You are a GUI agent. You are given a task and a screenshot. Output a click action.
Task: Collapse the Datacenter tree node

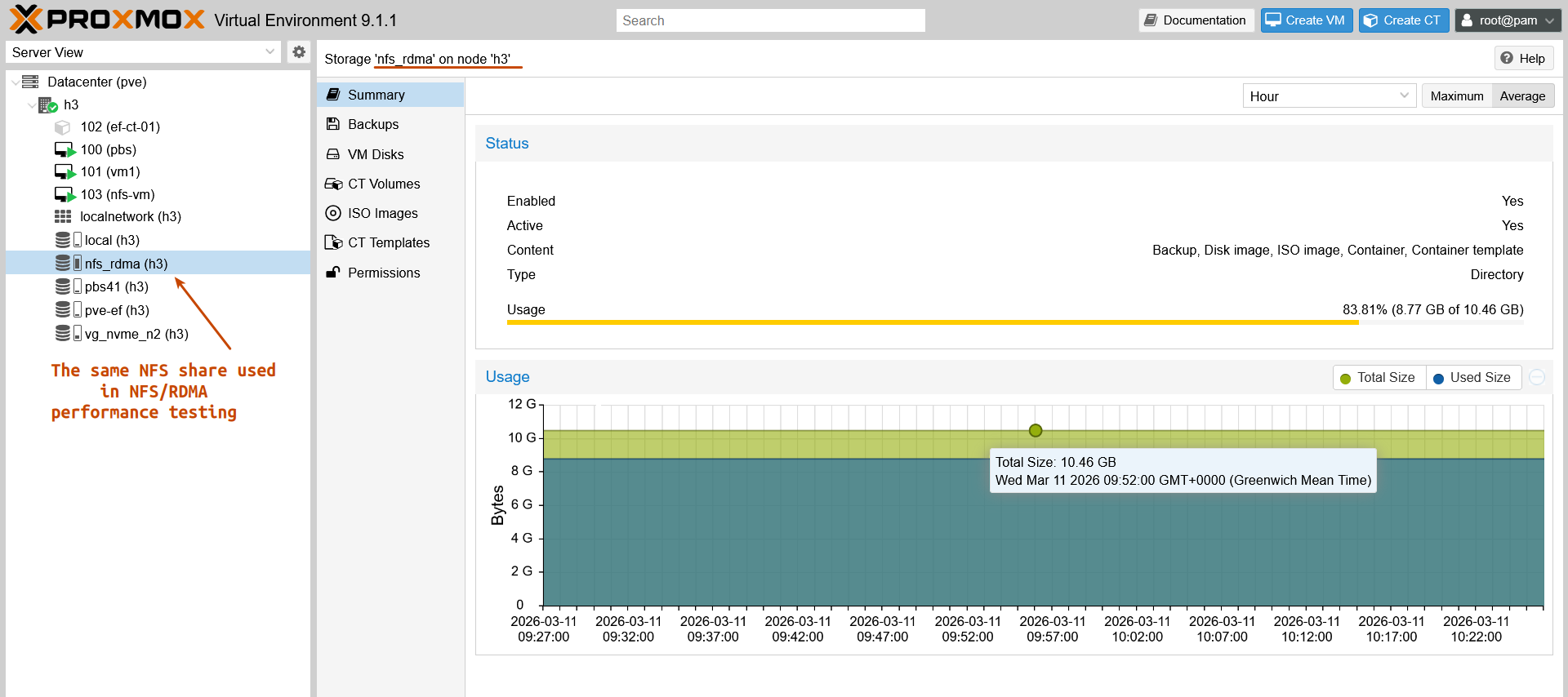(15, 82)
